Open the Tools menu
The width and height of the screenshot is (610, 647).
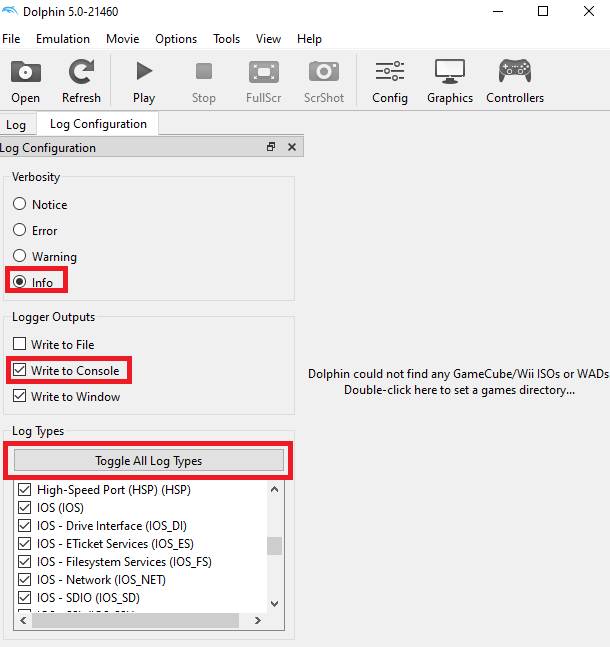pyautogui.click(x=227, y=39)
